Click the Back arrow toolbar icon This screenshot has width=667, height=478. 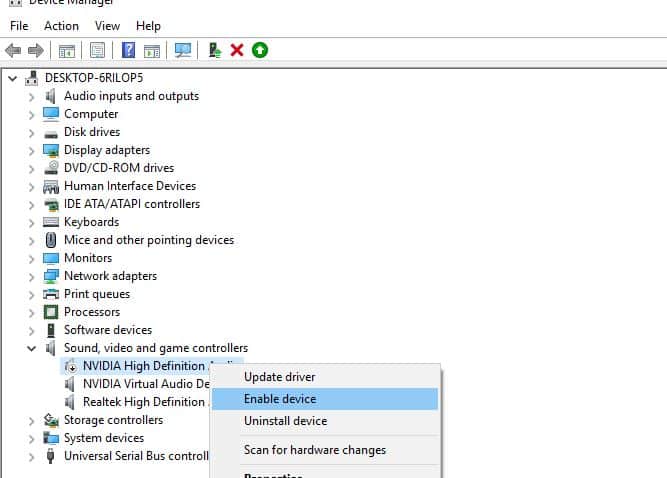pos(13,51)
